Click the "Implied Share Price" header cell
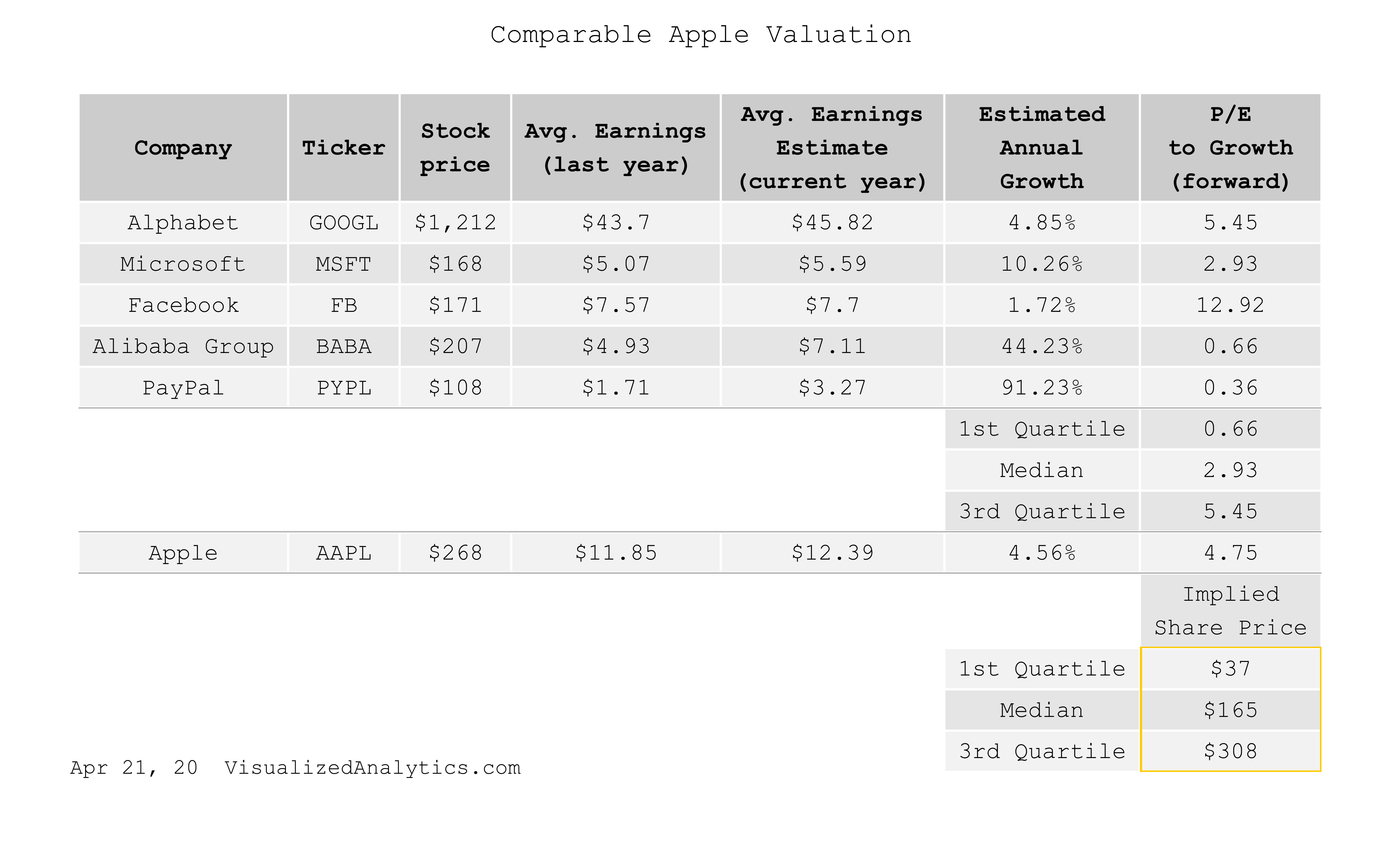Image resolution: width=1400 pixels, height=865 pixels. 1230,611
